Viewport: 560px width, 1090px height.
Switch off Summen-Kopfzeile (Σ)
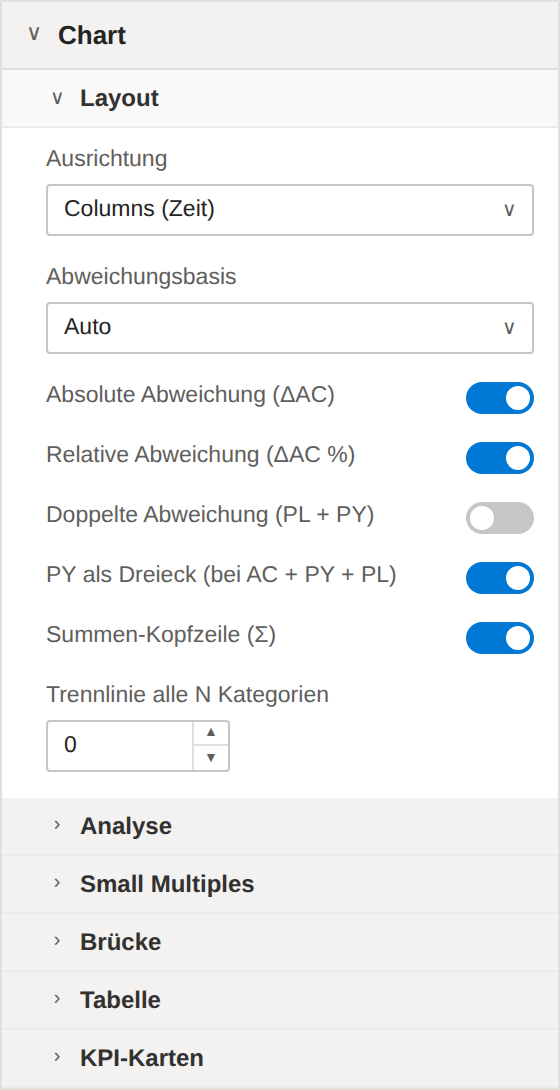click(x=500, y=638)
